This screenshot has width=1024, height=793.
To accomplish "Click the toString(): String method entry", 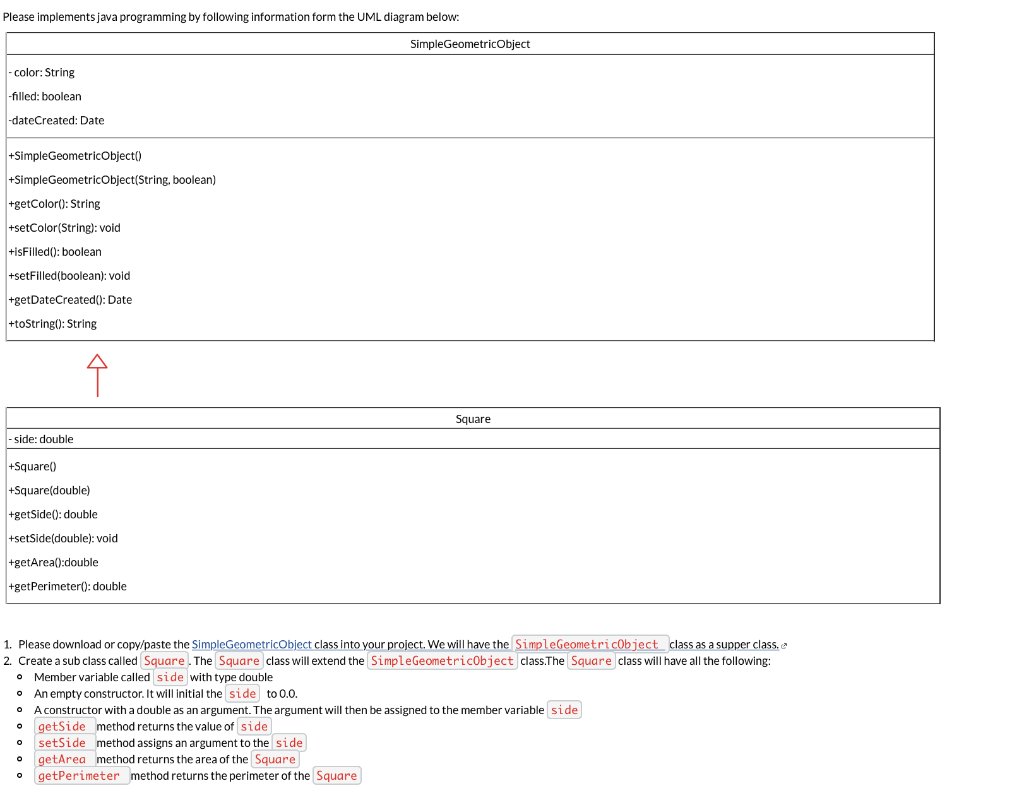I will click(x=51, y=323).
